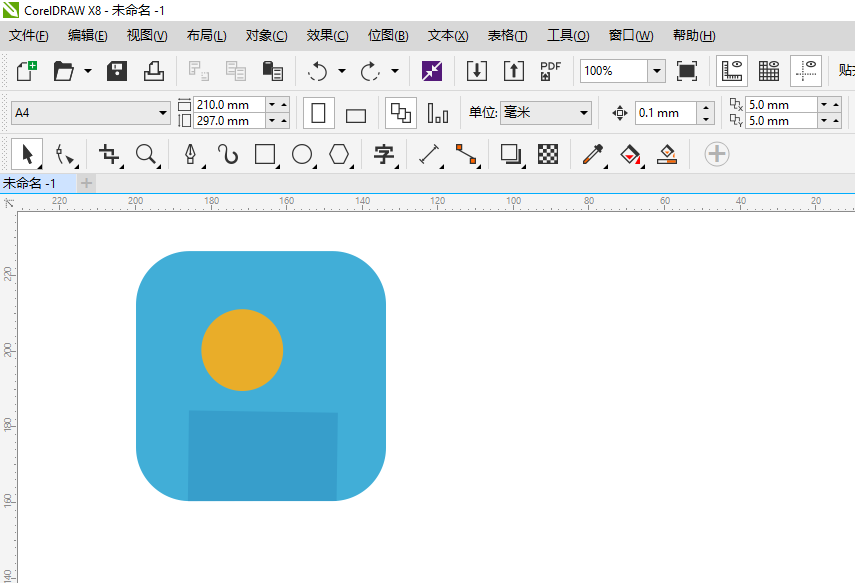The width and height of the screenshot is (855, 583).
Task: Toggle apply layout to current page
Action: [437, 113]
